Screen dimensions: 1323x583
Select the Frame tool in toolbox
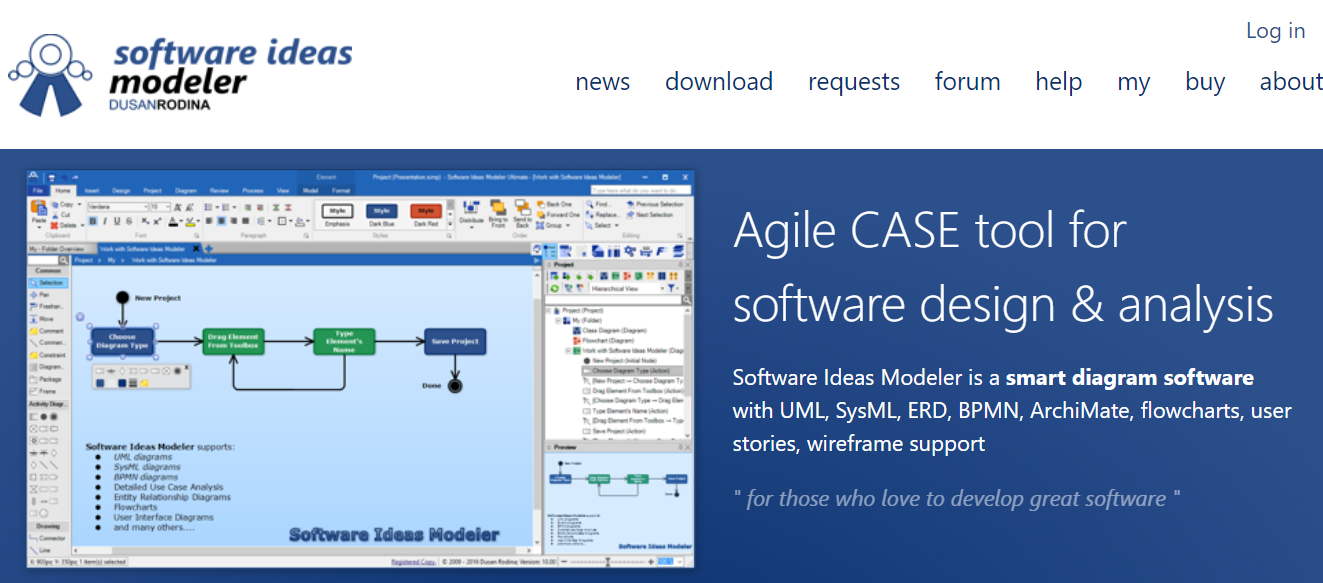coord(43,391)
